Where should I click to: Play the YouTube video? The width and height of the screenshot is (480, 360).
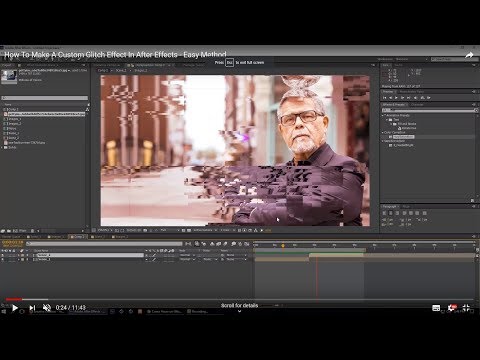coord(15,308)
